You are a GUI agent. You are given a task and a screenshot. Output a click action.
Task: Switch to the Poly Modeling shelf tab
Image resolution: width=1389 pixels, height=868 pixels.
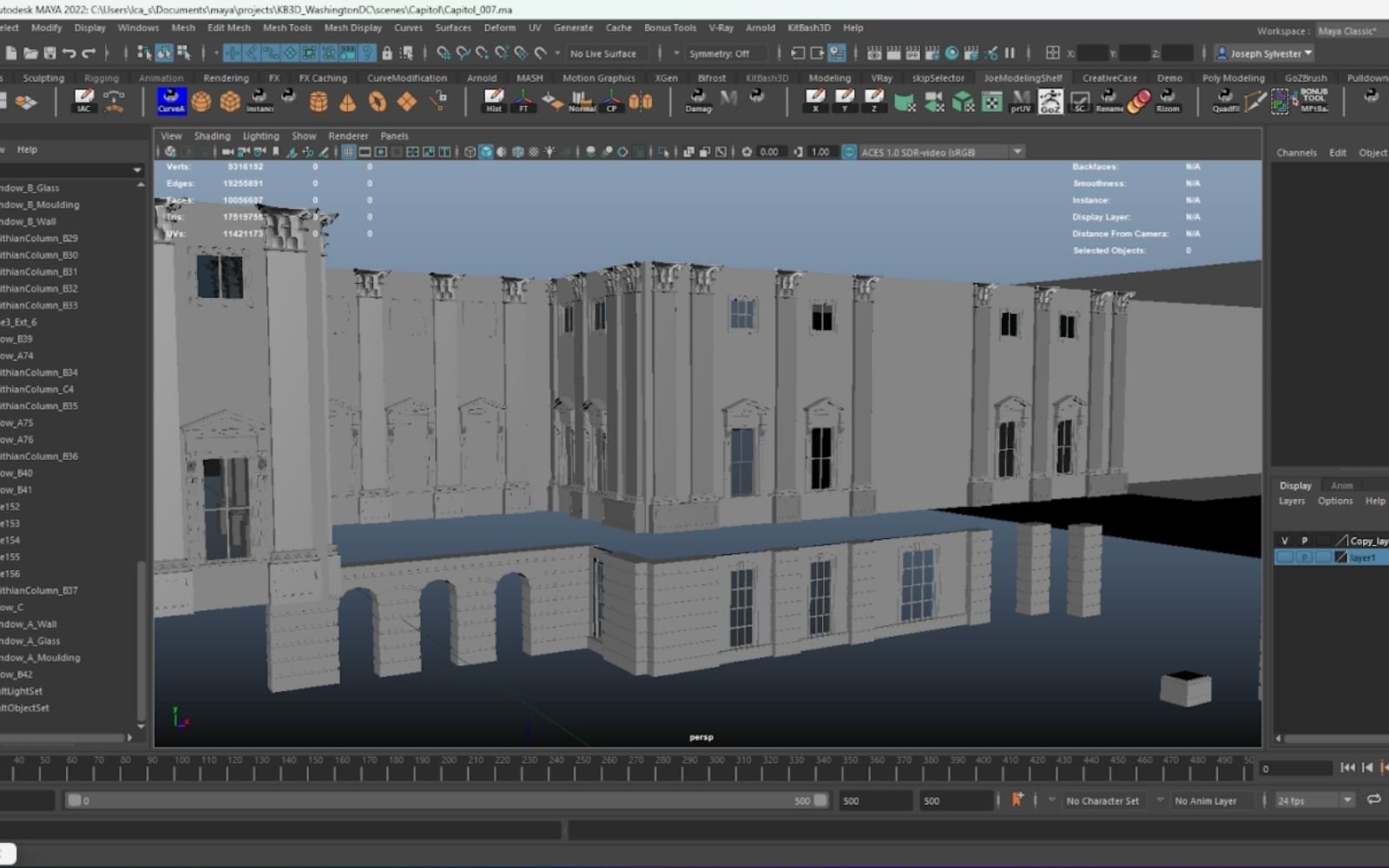click(x=1233, y=77)
